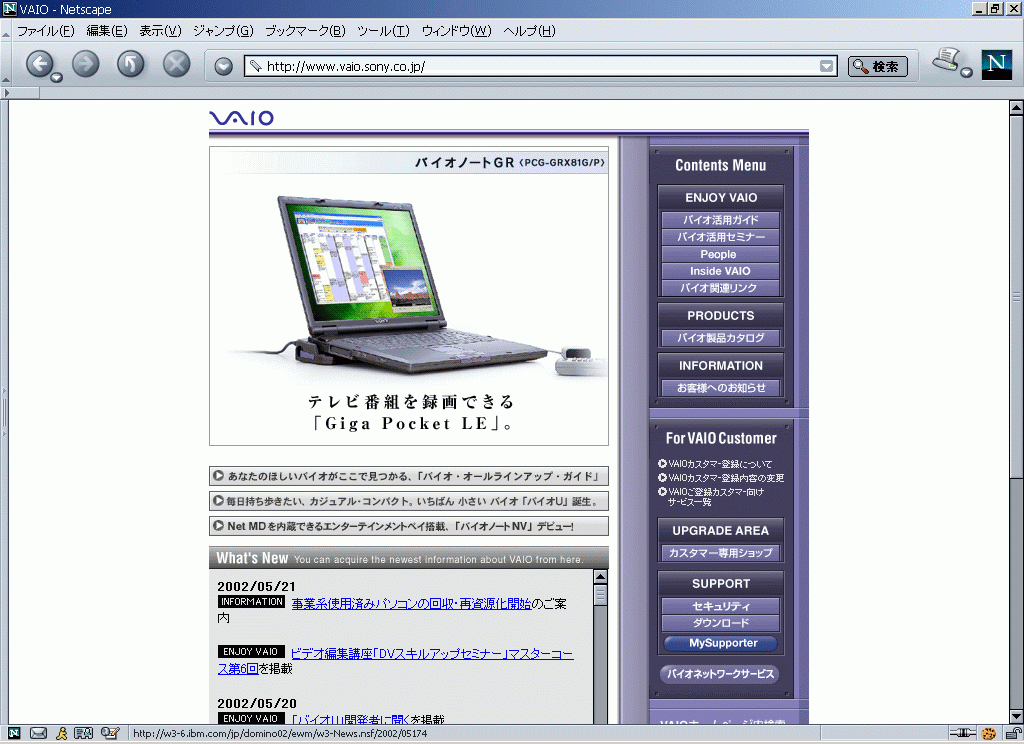The height and width of the screenshot is (744, 1024).
Task: Open the ブックマーク(B) menu
Action: click(305, 31)
